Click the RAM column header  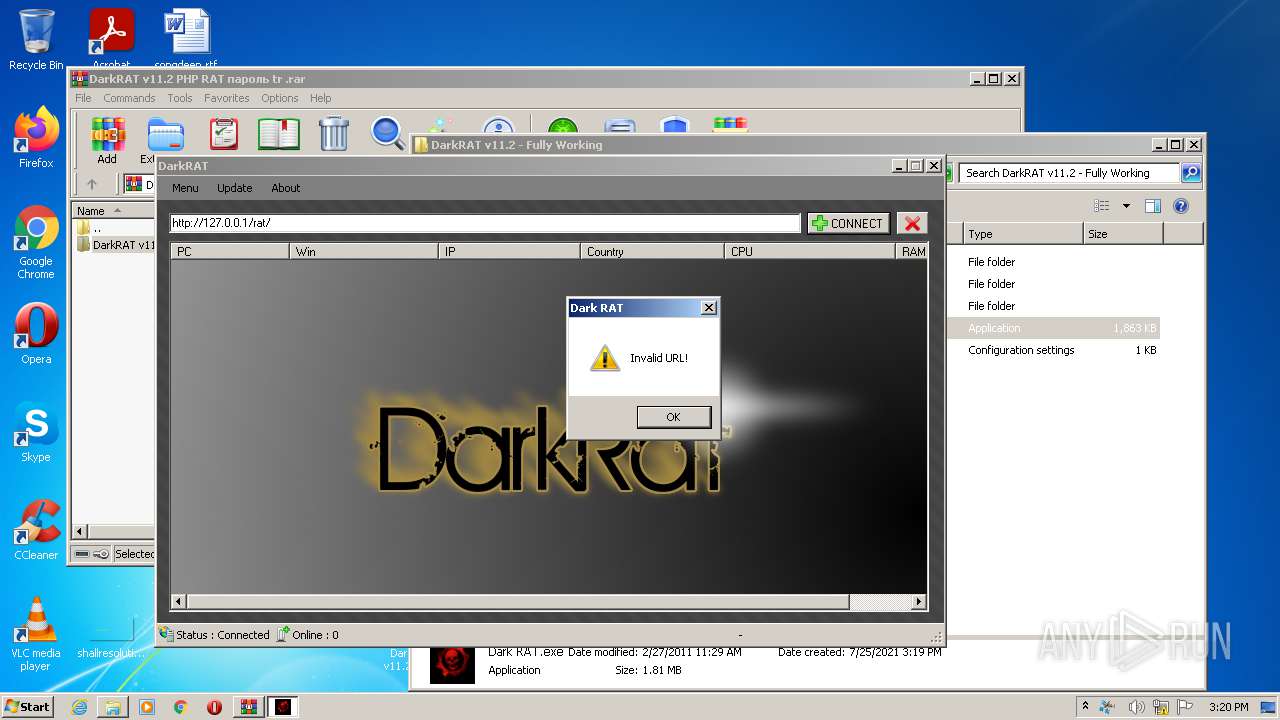pos(912,251)
